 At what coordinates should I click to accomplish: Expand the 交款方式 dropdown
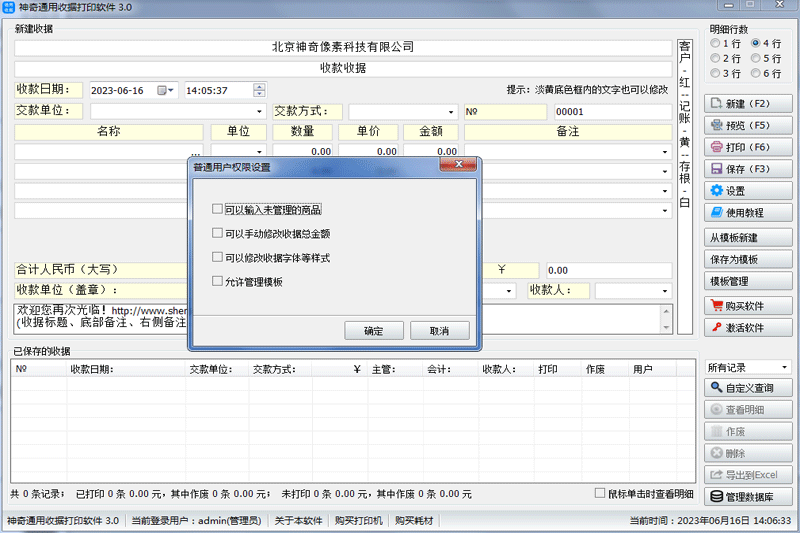451,112
